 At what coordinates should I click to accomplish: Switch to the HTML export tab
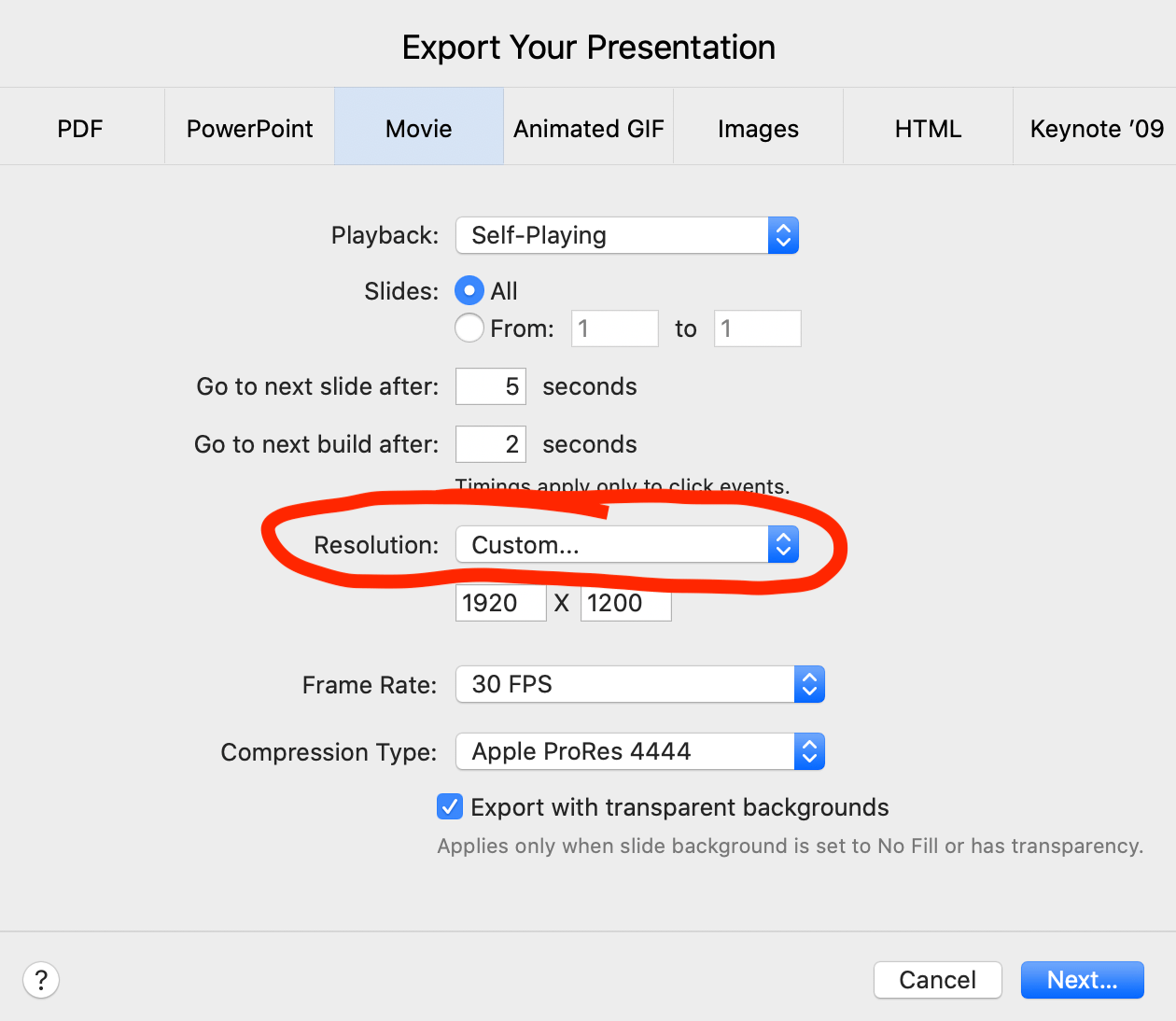pyautogui.click(x=928, y=127)
